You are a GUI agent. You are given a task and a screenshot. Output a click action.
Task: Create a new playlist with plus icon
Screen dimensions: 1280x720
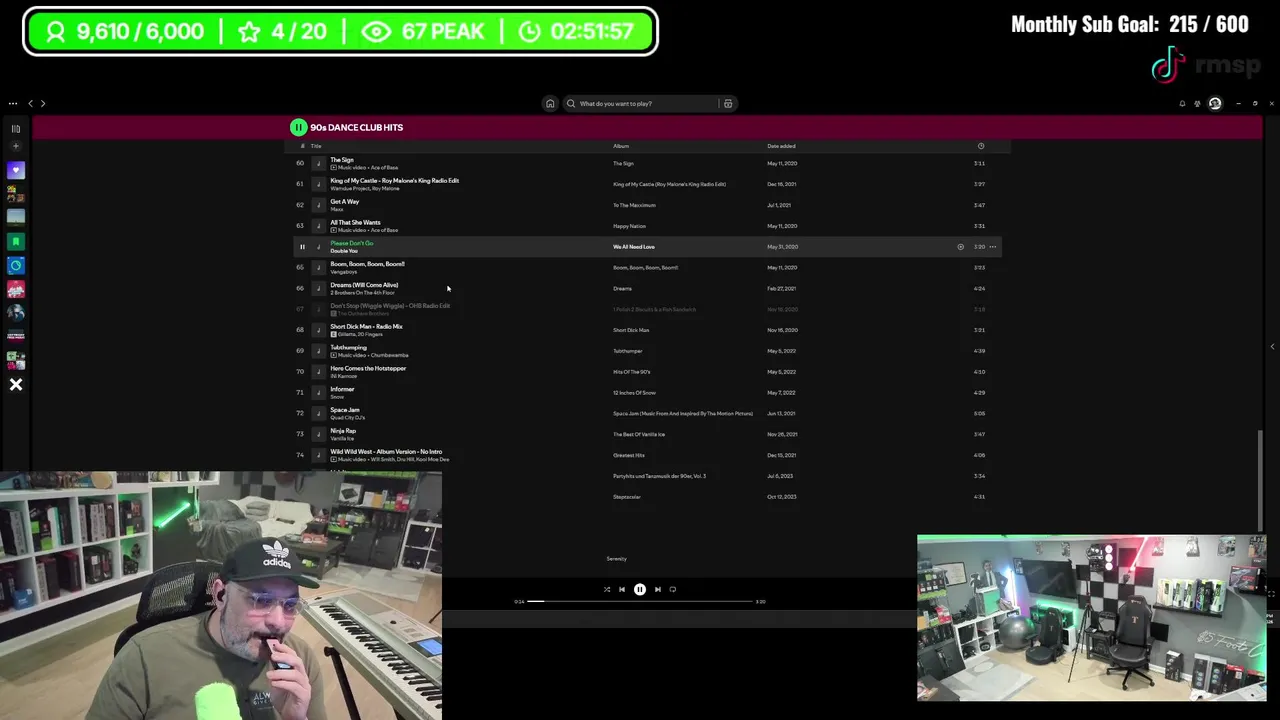(16, 146)
